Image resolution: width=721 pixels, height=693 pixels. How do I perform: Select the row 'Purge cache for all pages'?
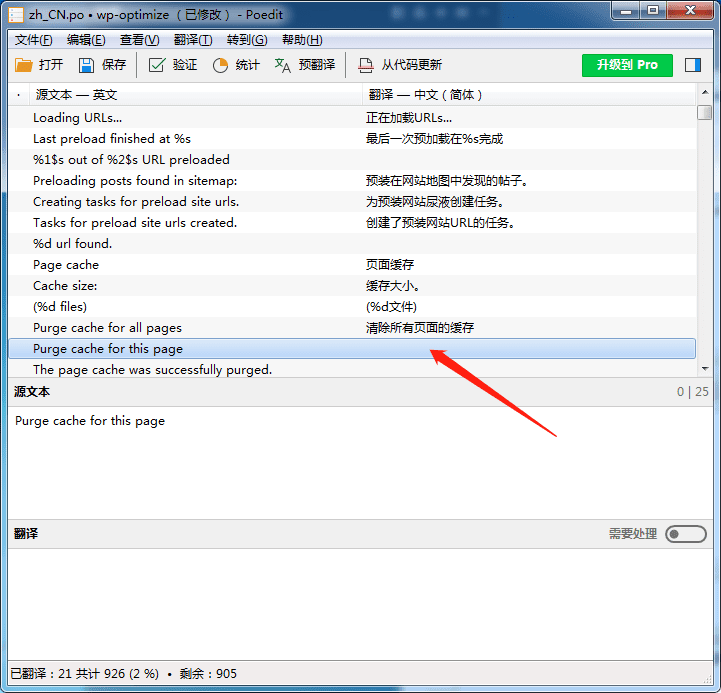(x=352, y=328)
